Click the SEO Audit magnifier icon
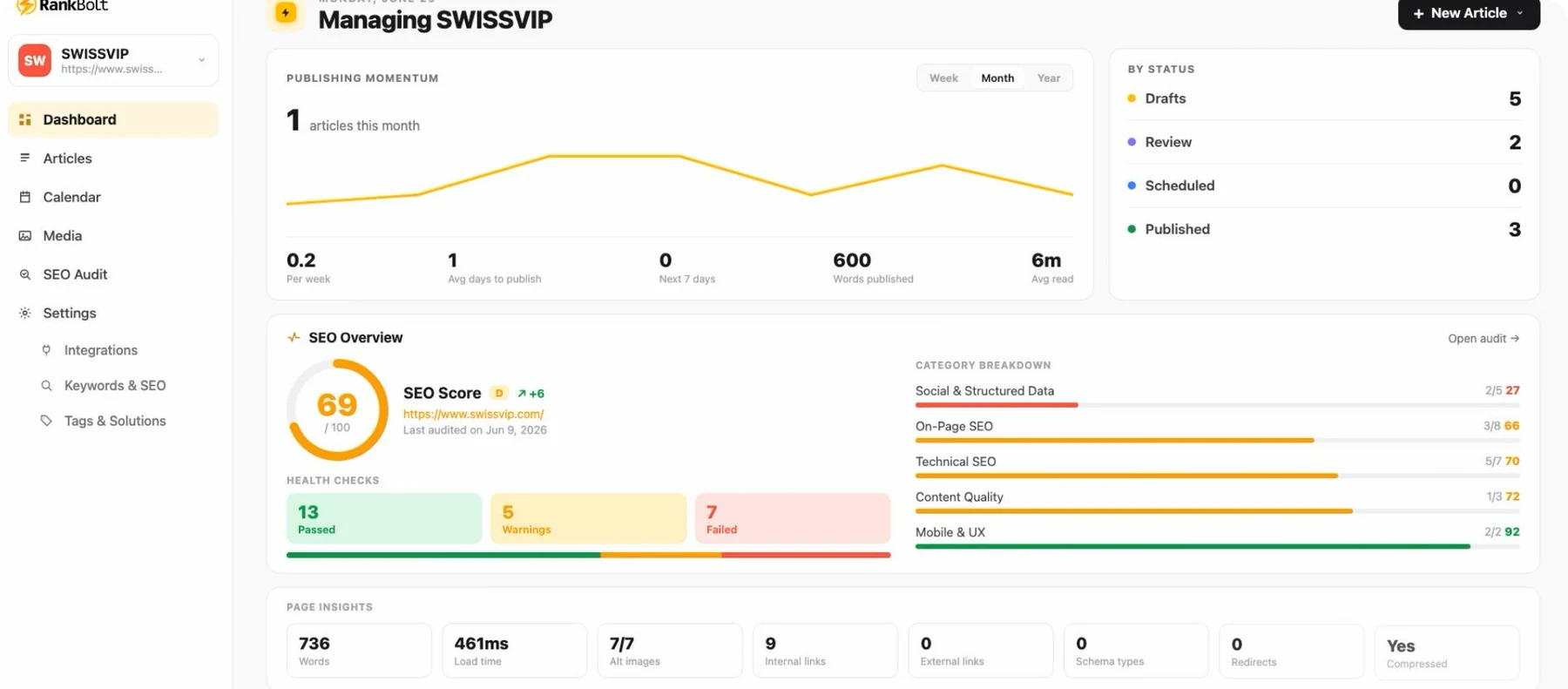1568x689 pixels. tap(25, 274)
